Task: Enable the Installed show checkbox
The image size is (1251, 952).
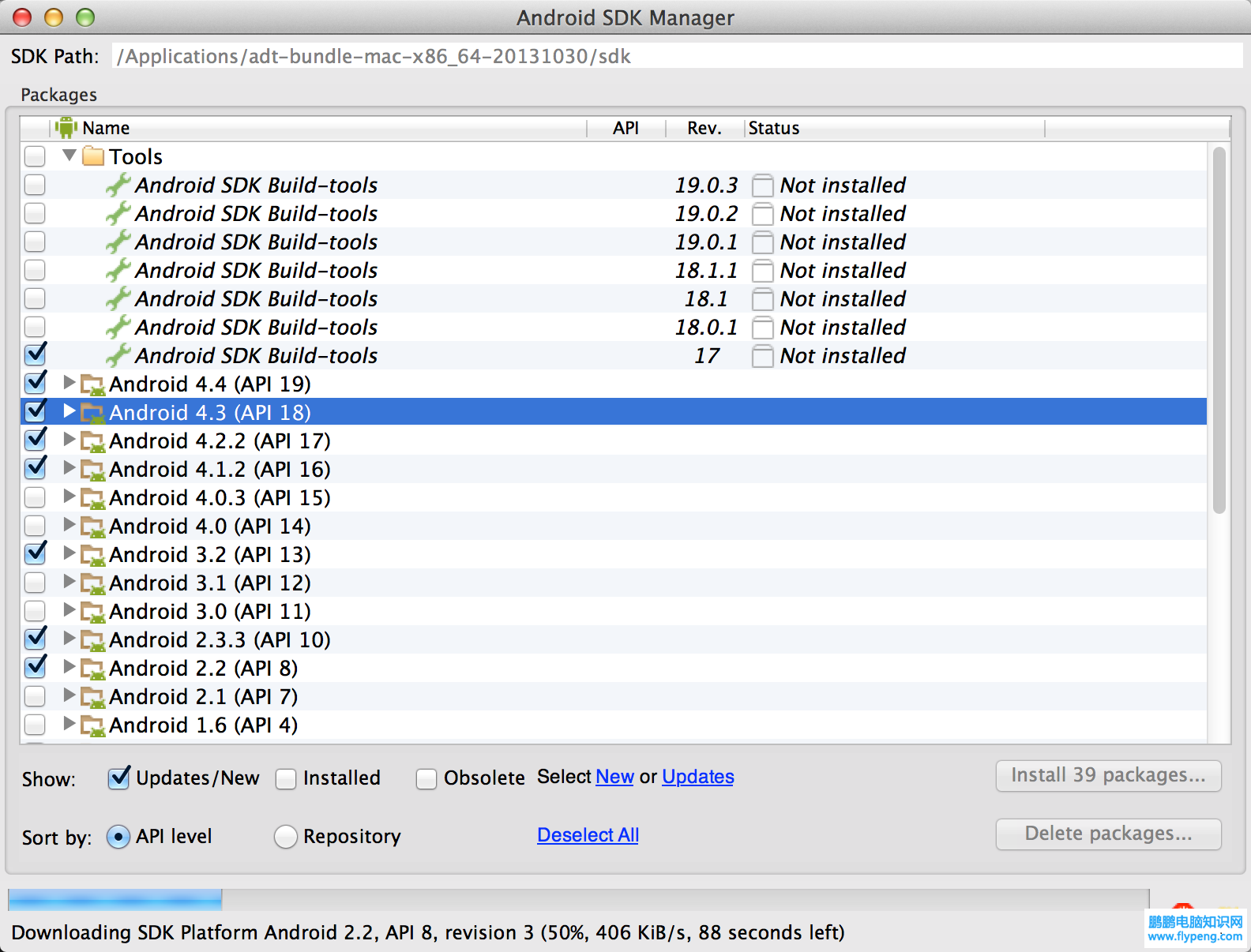Action: 286,779
